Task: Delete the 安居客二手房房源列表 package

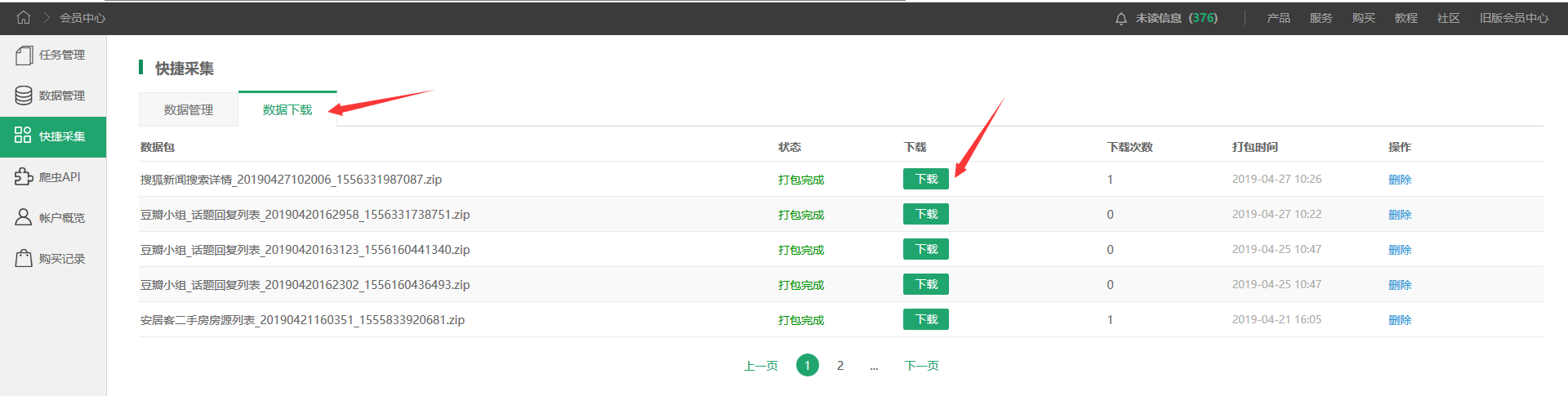Action: coord(1400,320)
